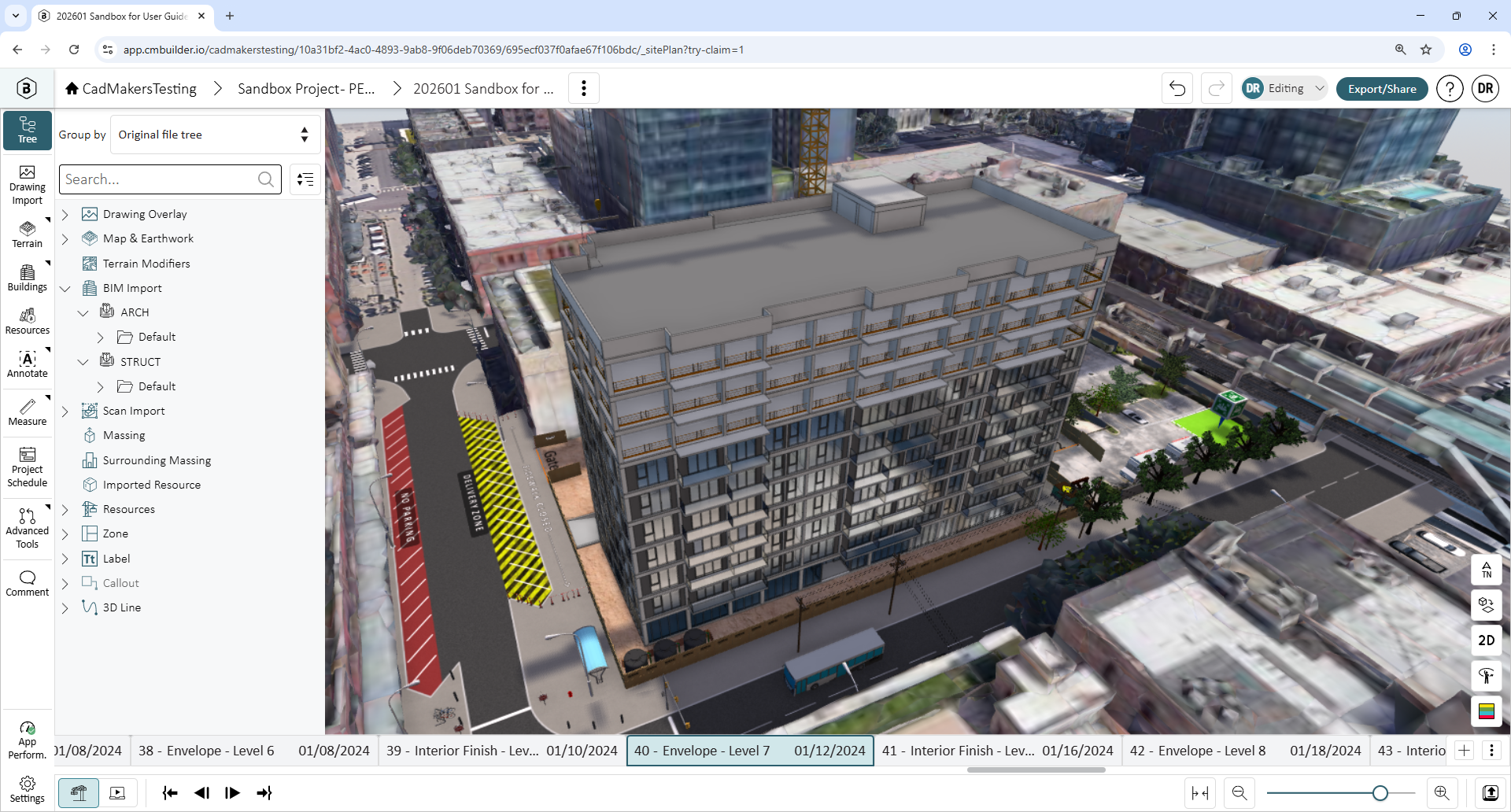Click the tree Search field
Image resolution: width=1511 pixels, height=812 pixels.
171,179
